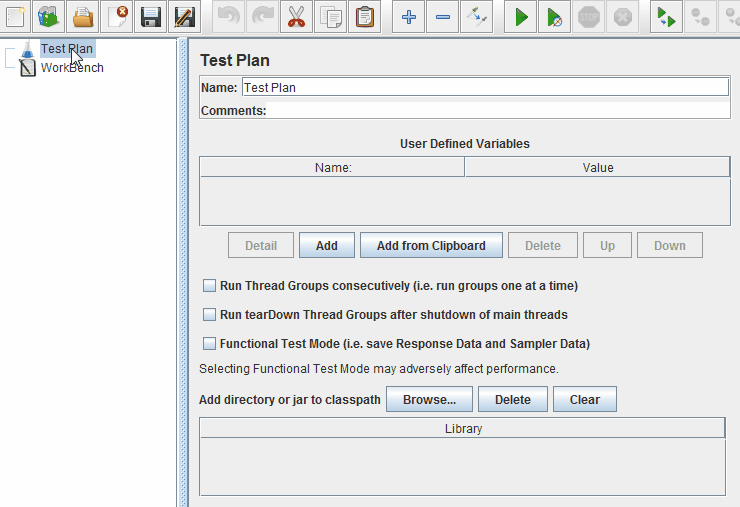Click the Name: column header
Viewport: 740px width, 507px height.
[x=333, y=168]
